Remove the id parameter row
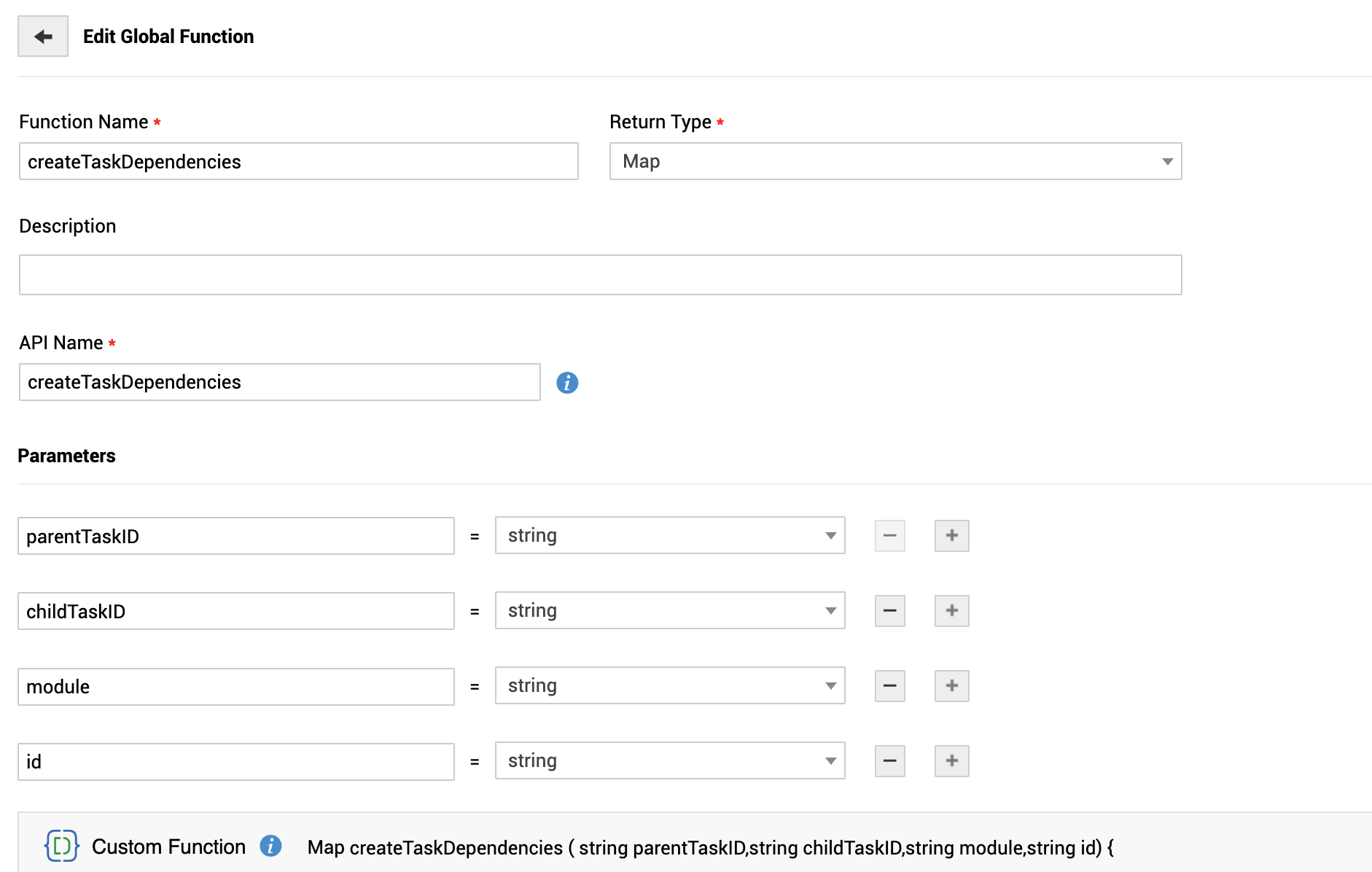 tap(889, 761)
